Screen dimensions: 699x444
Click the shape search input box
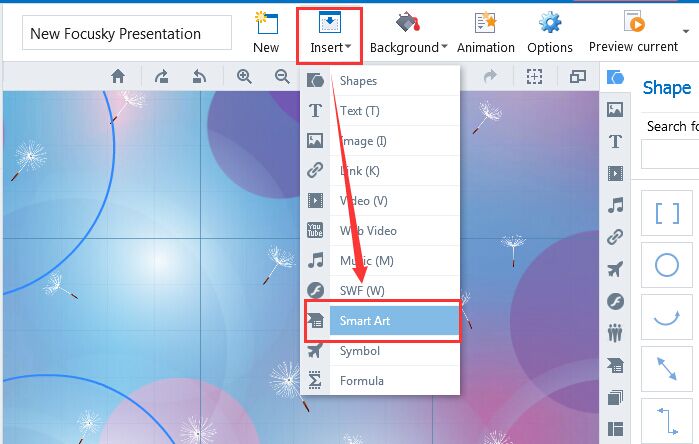(670, 154)
